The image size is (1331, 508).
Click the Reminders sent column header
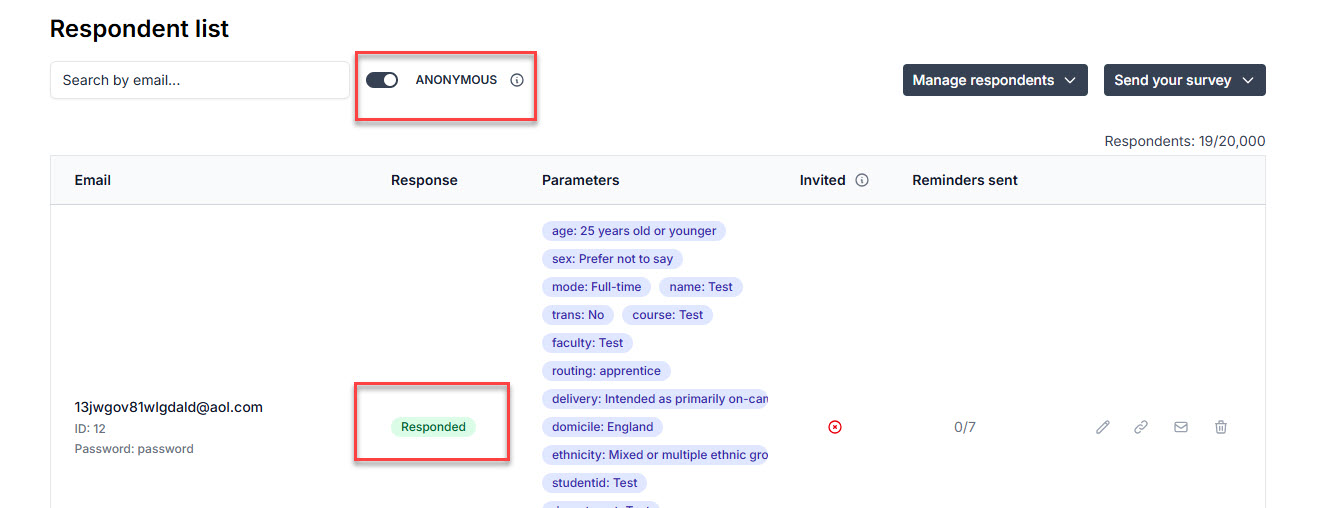tap(964, 181)
